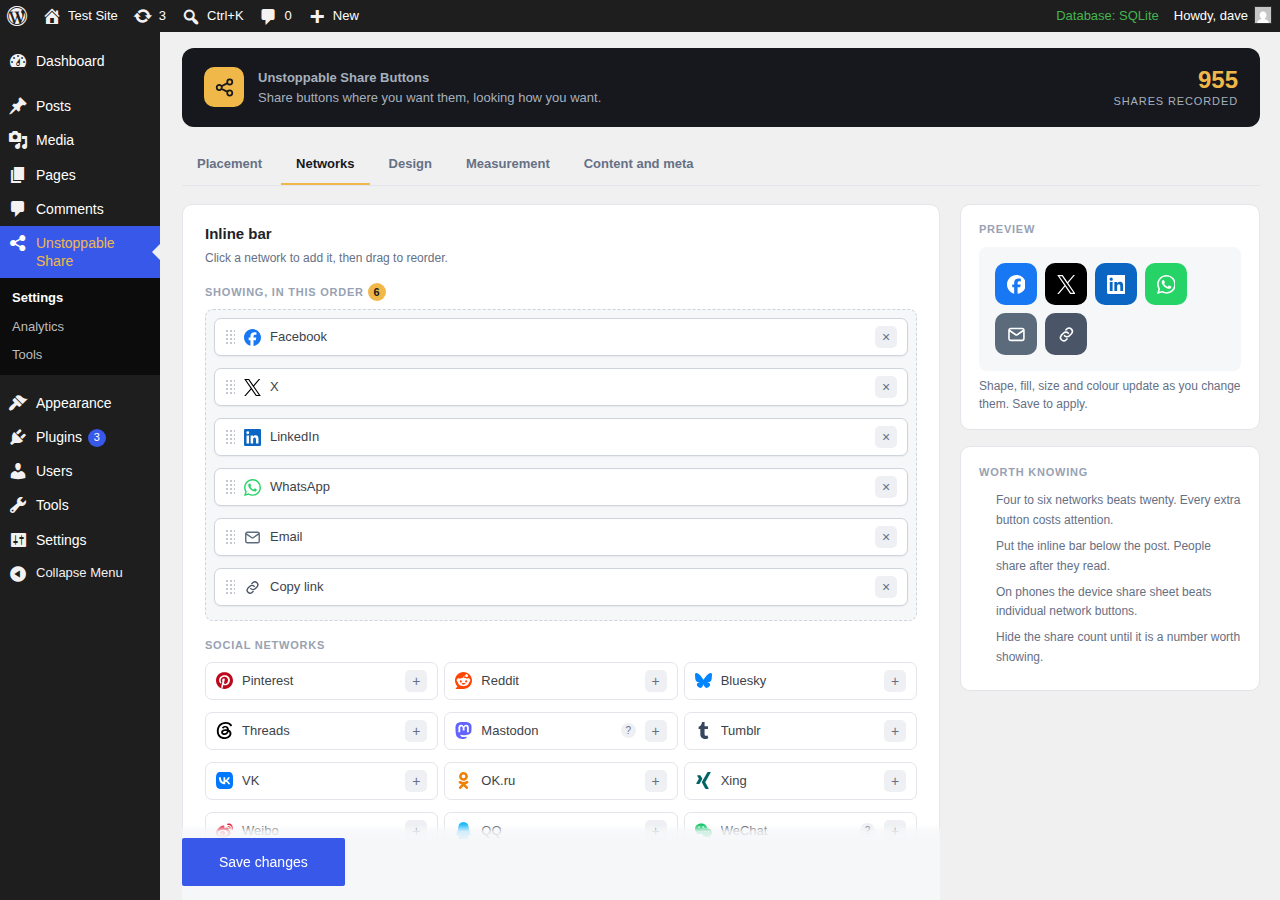Remove X network from the showing list

[x=886, y=387]
